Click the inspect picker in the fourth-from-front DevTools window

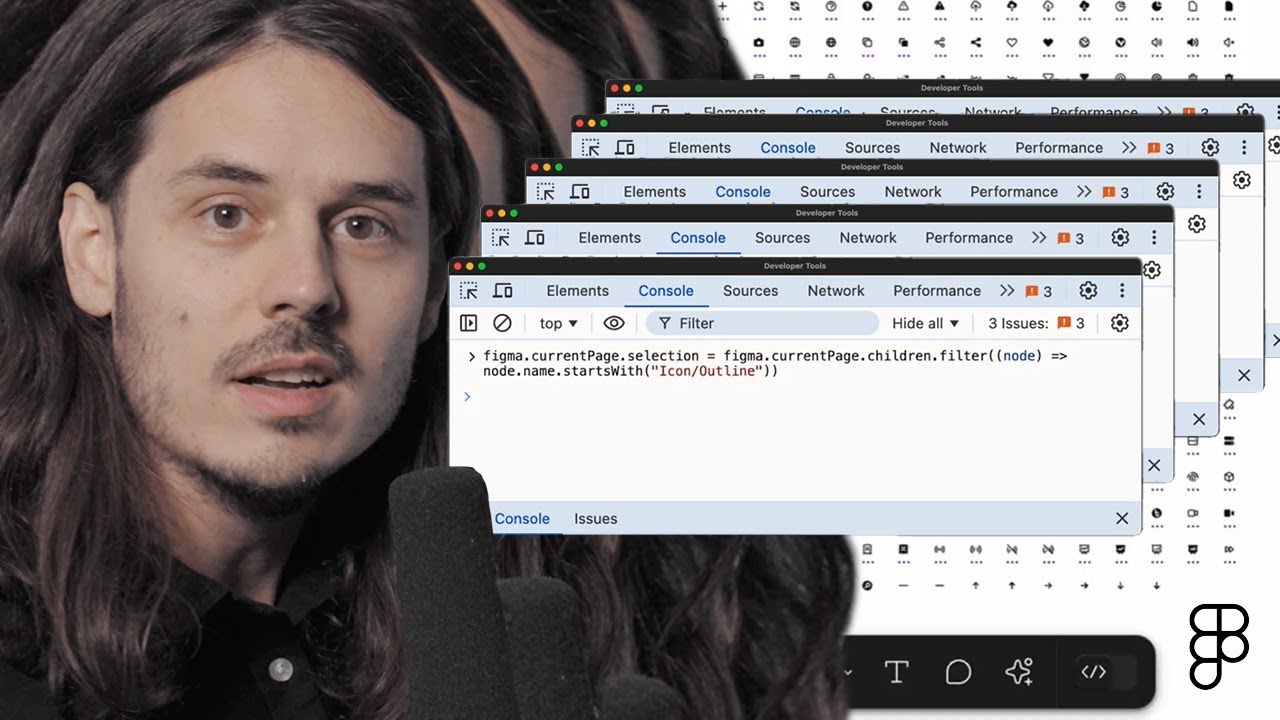tap(590, 148)
